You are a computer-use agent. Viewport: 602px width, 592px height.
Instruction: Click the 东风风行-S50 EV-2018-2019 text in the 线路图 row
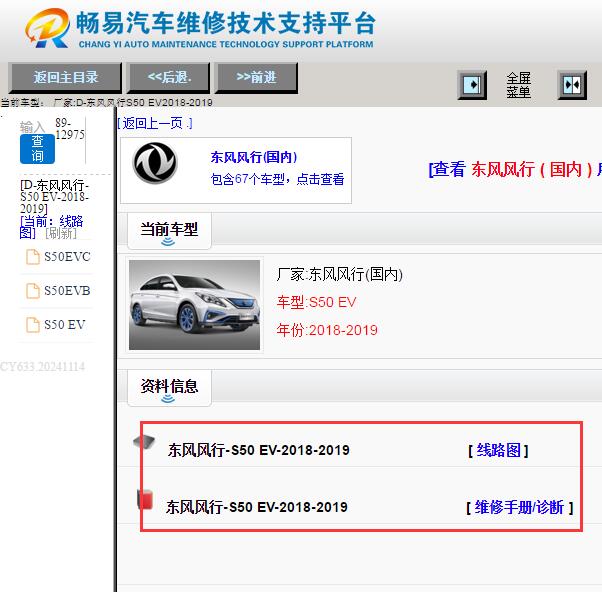point(258,450)
